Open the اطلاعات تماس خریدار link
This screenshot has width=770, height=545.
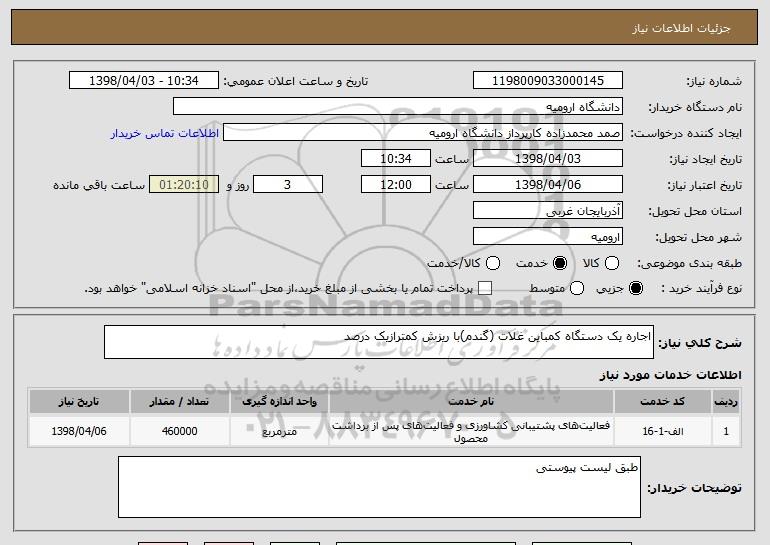point(164,133)
